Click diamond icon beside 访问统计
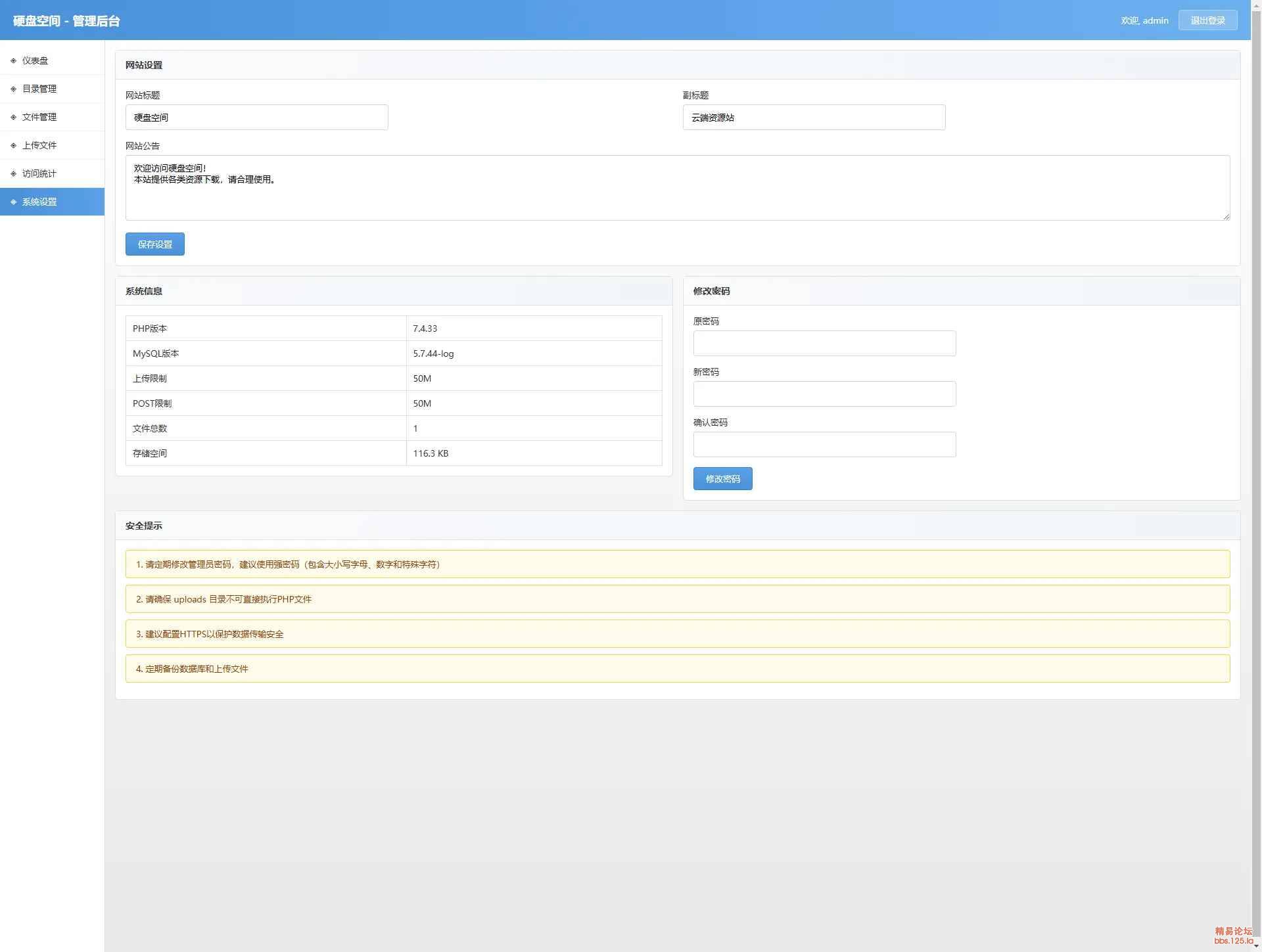The width and height of the screenshot is (1262, 952). [13, 173]
